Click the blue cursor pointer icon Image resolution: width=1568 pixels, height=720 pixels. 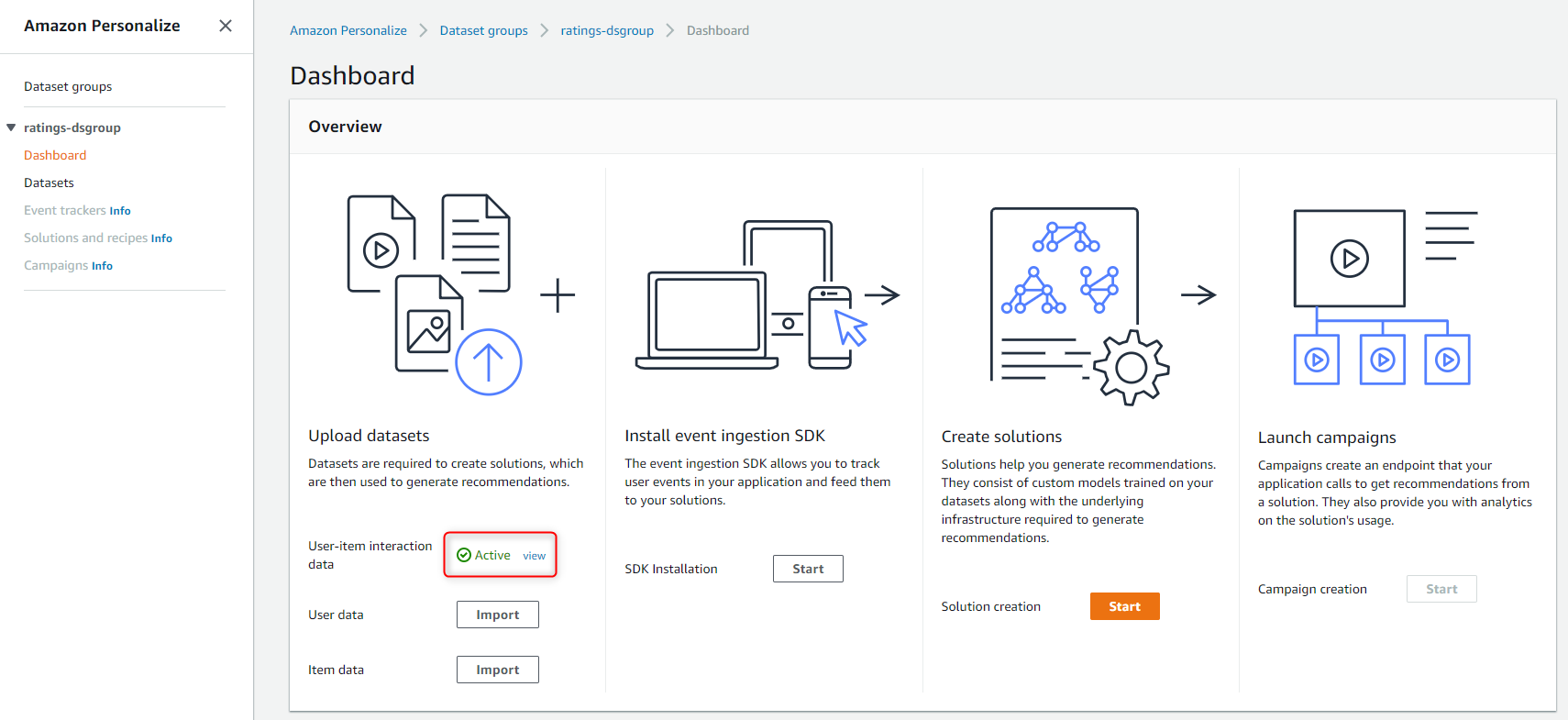850,327
